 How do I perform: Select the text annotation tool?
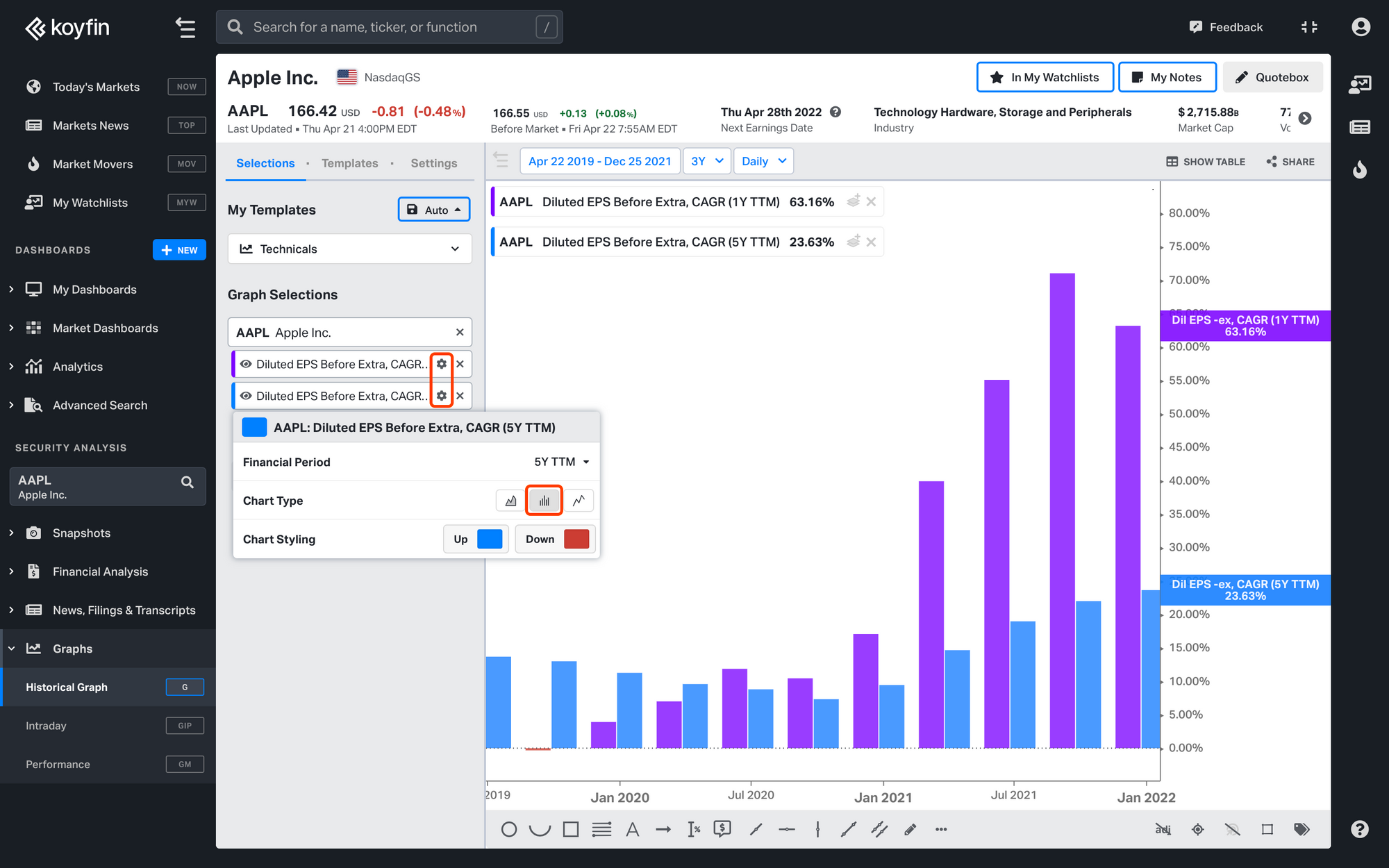click(632, 829)
